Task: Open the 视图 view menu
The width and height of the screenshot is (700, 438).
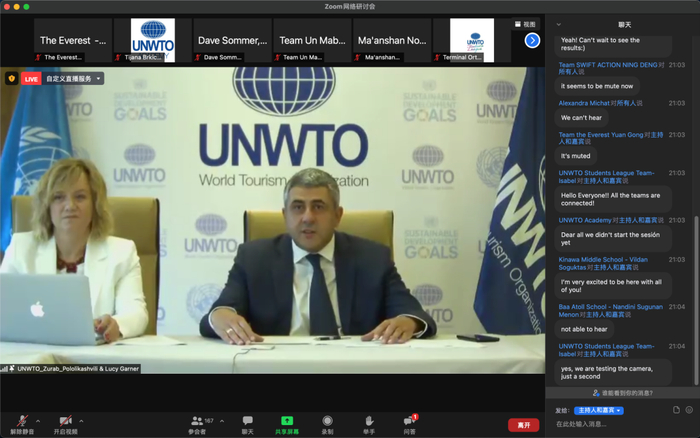Action: click(x=524, y=24)
